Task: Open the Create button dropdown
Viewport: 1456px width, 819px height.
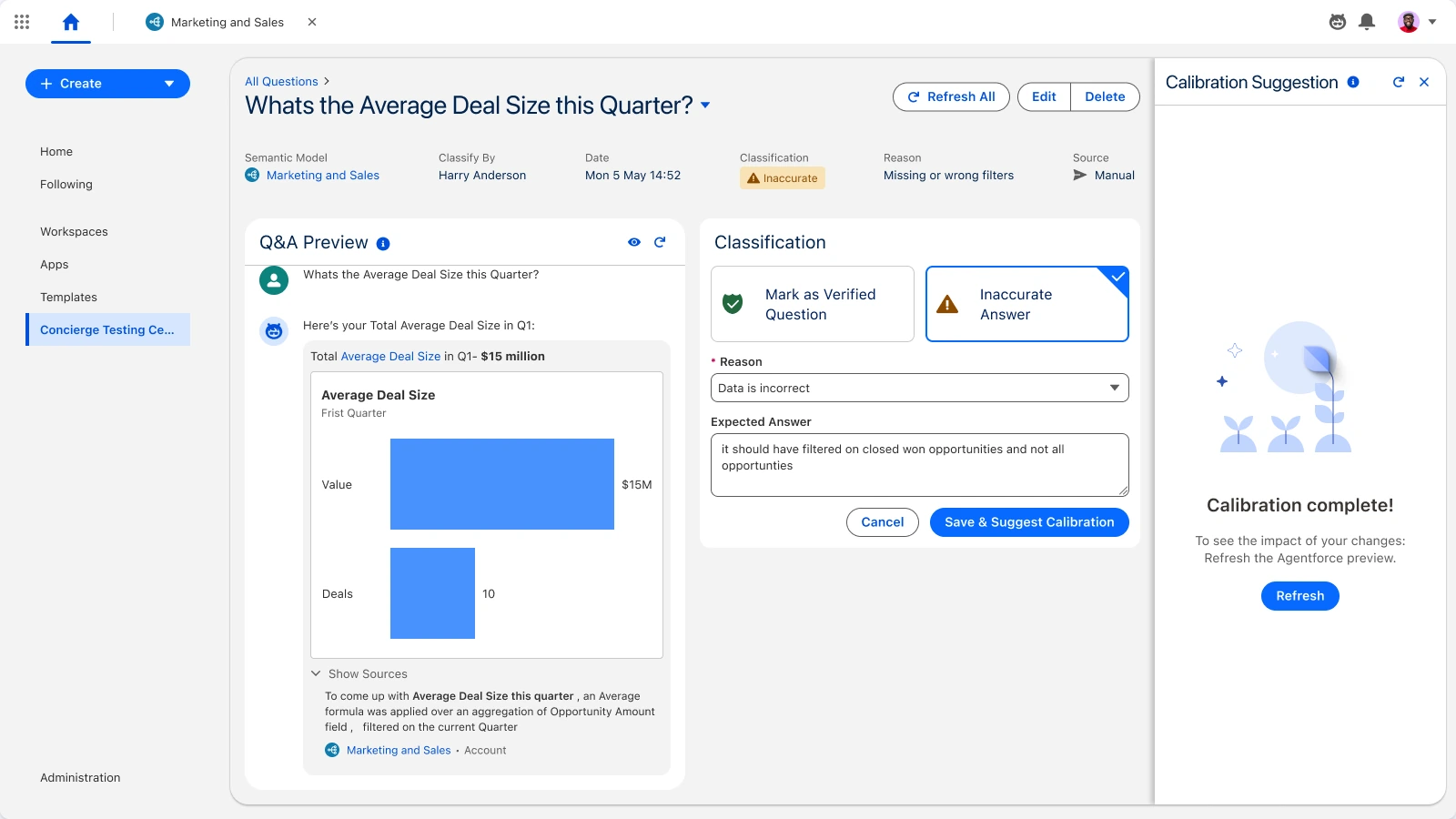Action: [169, 84]
